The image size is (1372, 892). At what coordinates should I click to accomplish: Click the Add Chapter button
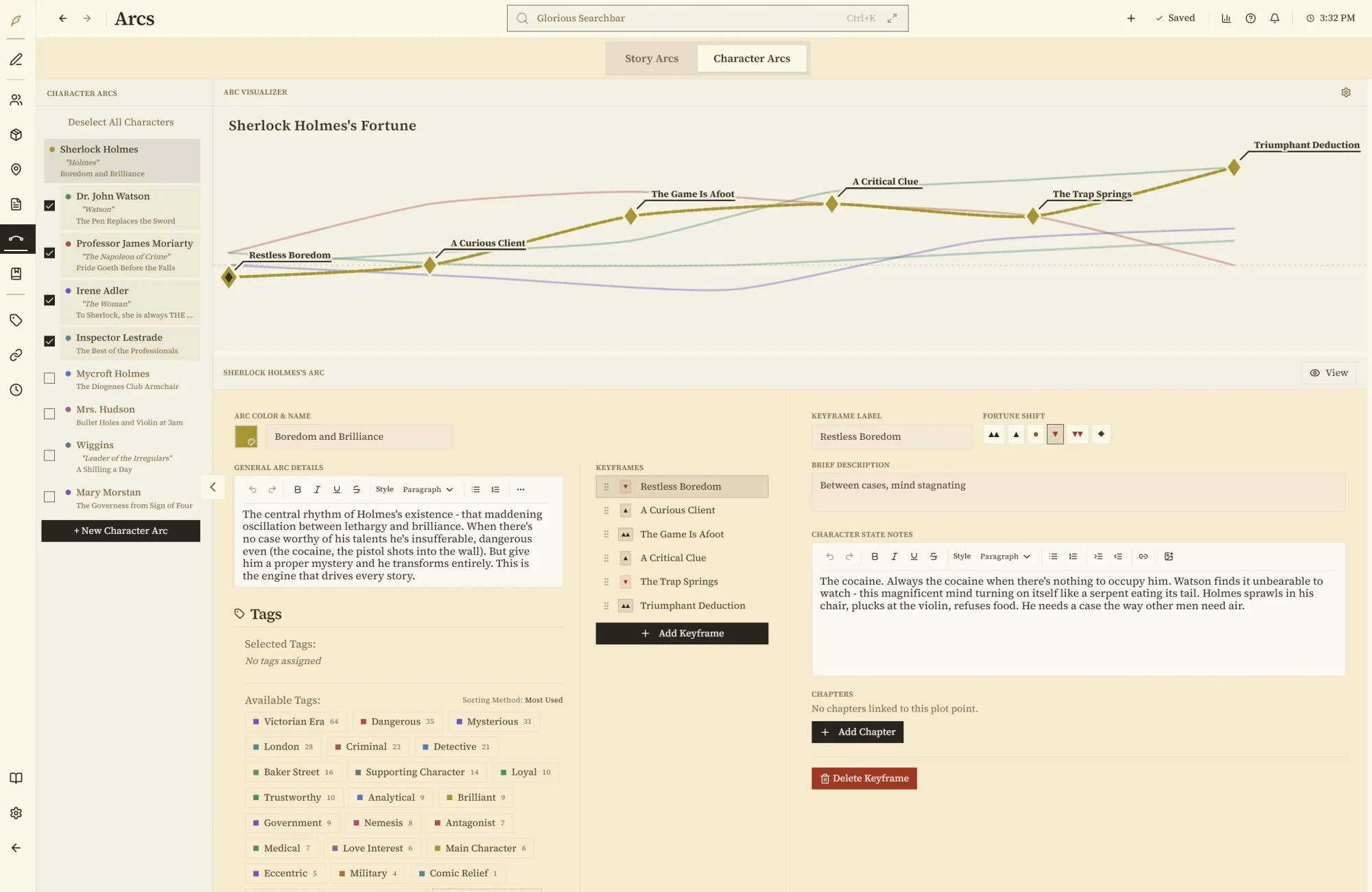point(858,732)
